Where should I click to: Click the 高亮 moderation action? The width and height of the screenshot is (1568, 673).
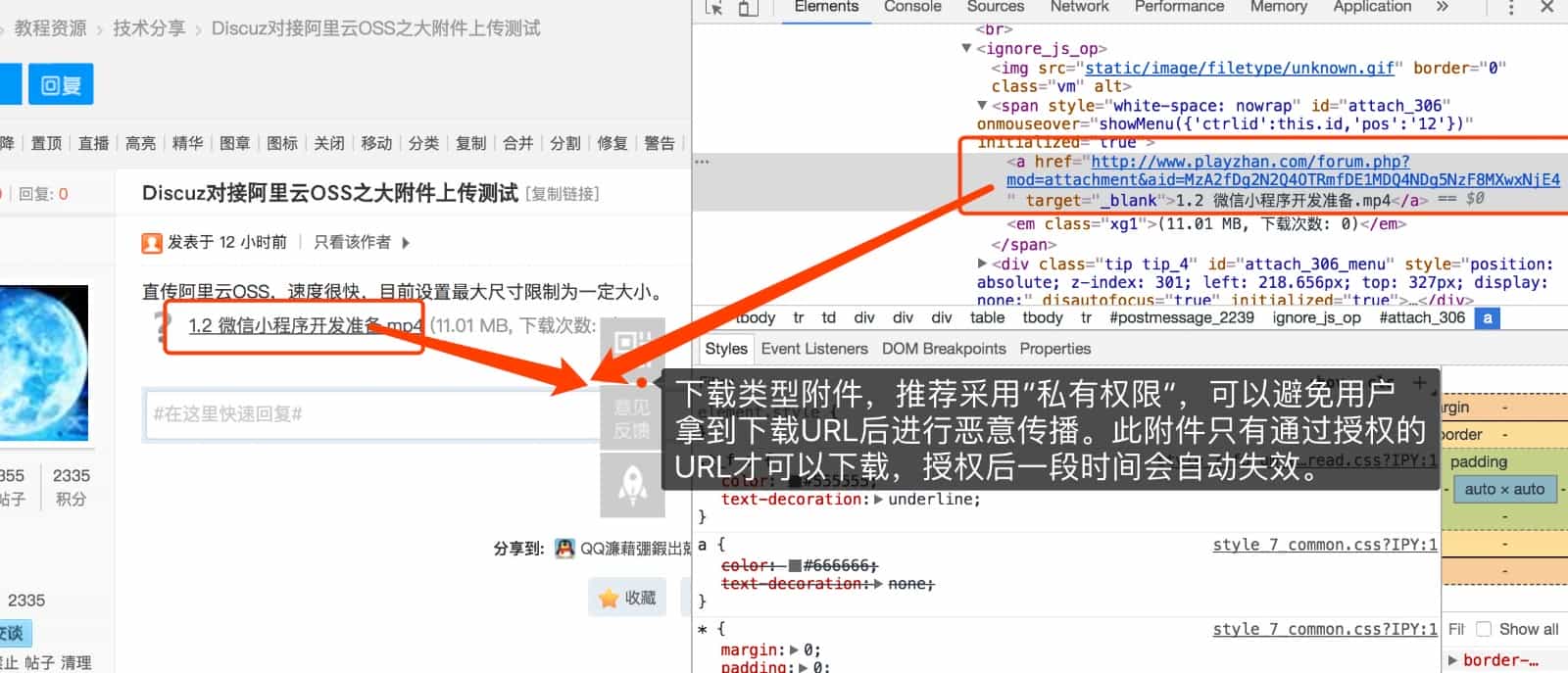pos(140,143)
